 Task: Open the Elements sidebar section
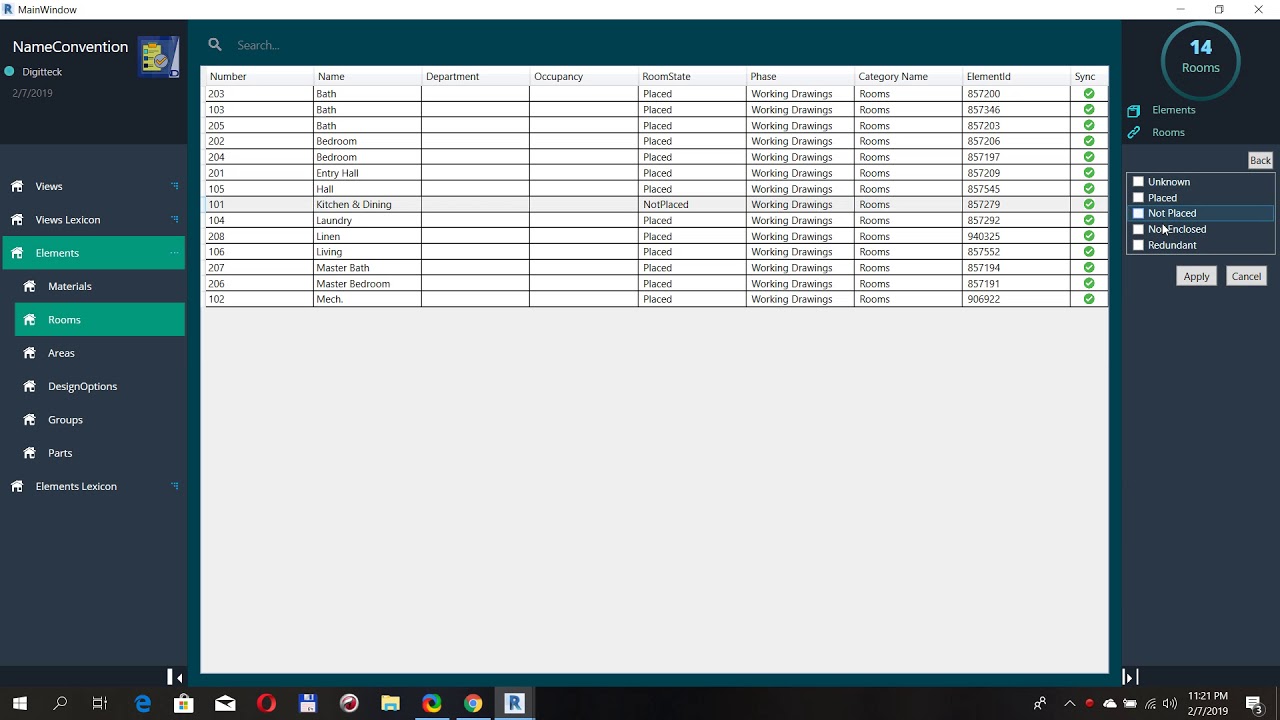point(93,253)
